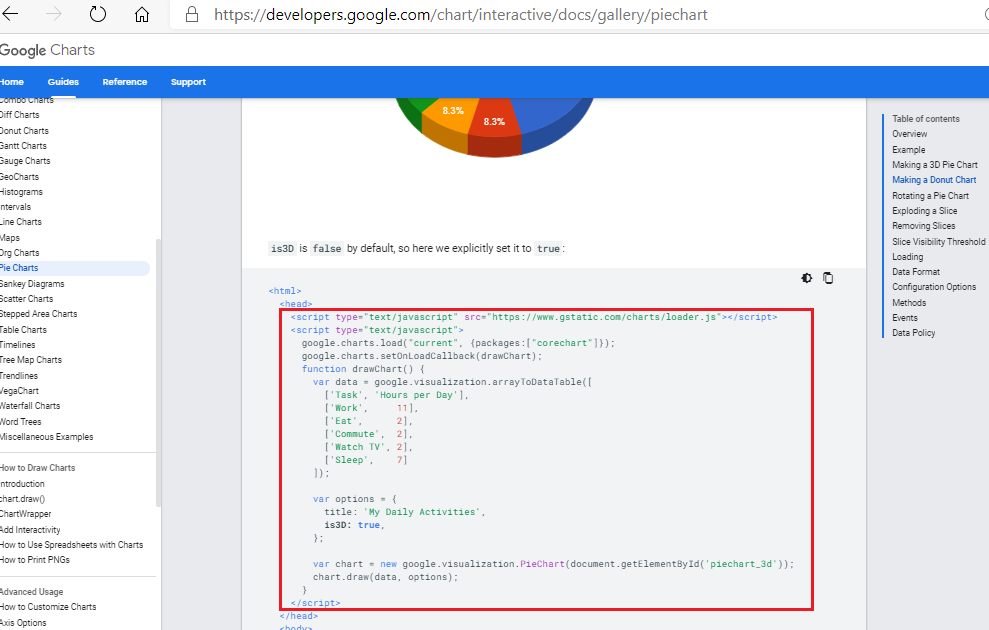Refresh the current page
The width and height of the screenshot is (989, 630).
pyautogui.click(x=96, y=15)
